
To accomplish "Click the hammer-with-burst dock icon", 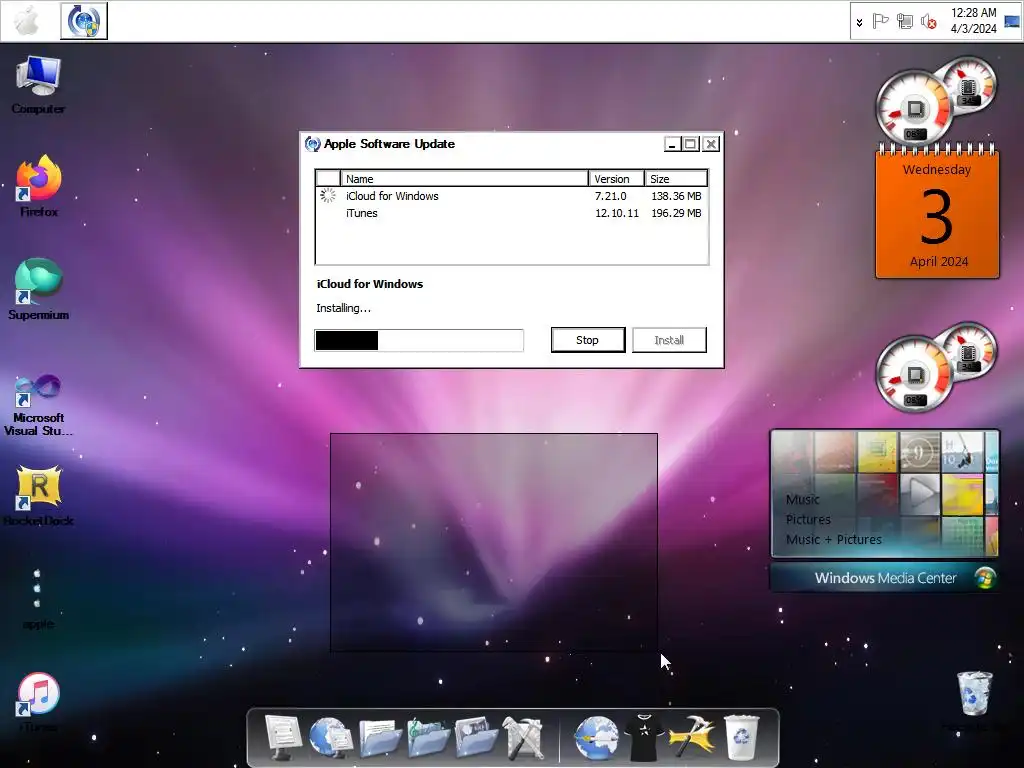I will tap(692, 737).
